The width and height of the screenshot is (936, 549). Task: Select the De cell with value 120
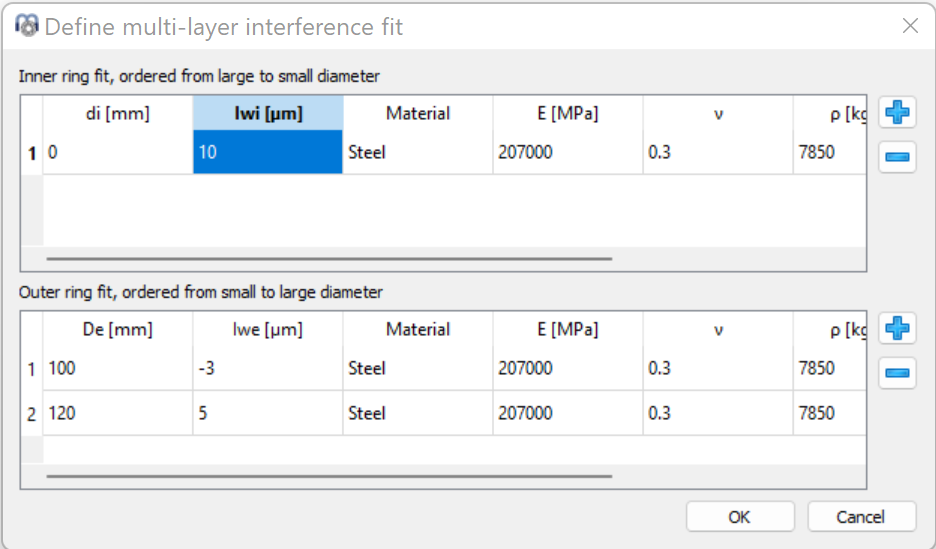tap(118, 413)
